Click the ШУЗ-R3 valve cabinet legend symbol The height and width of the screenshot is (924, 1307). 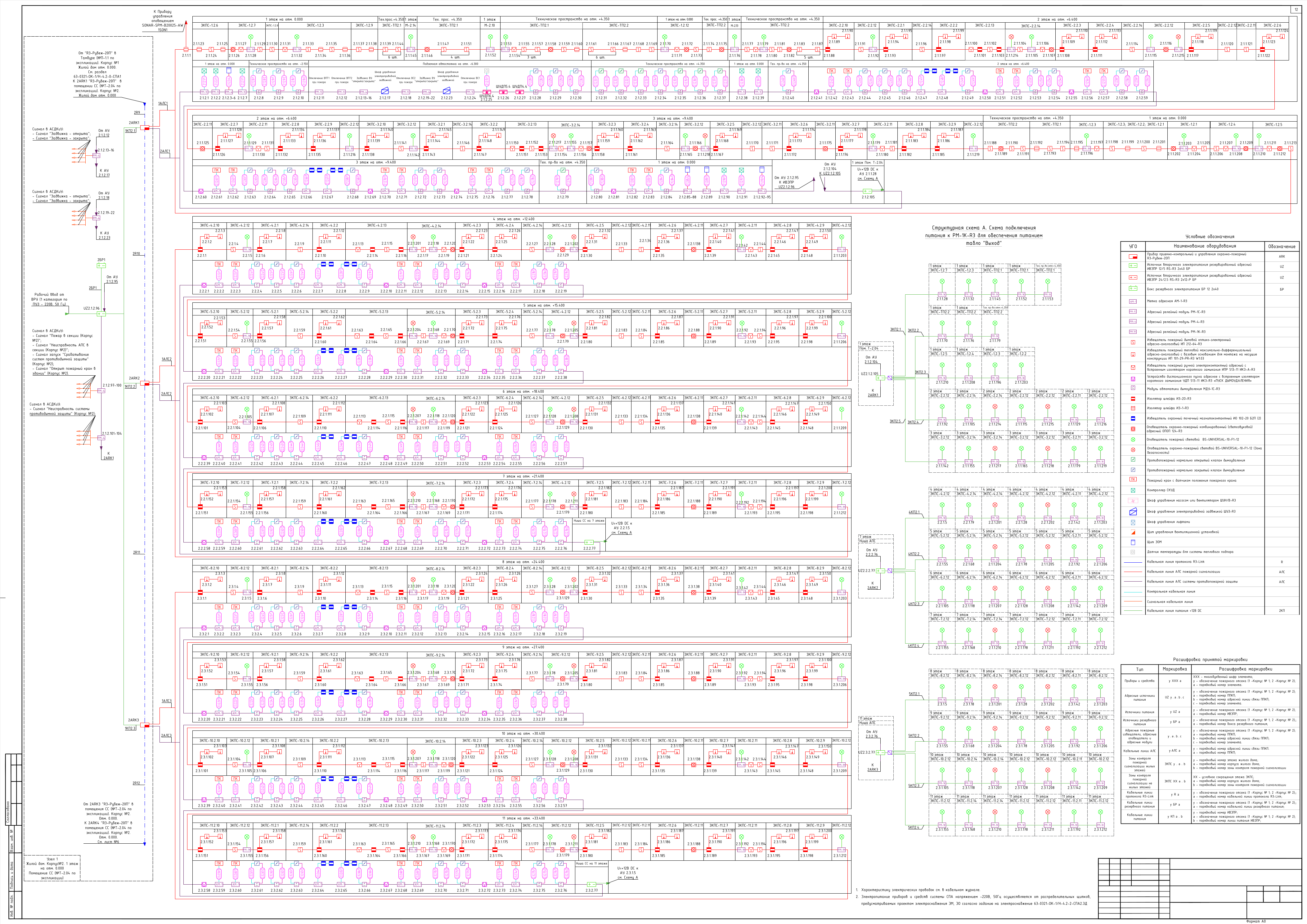point(1133,511)
